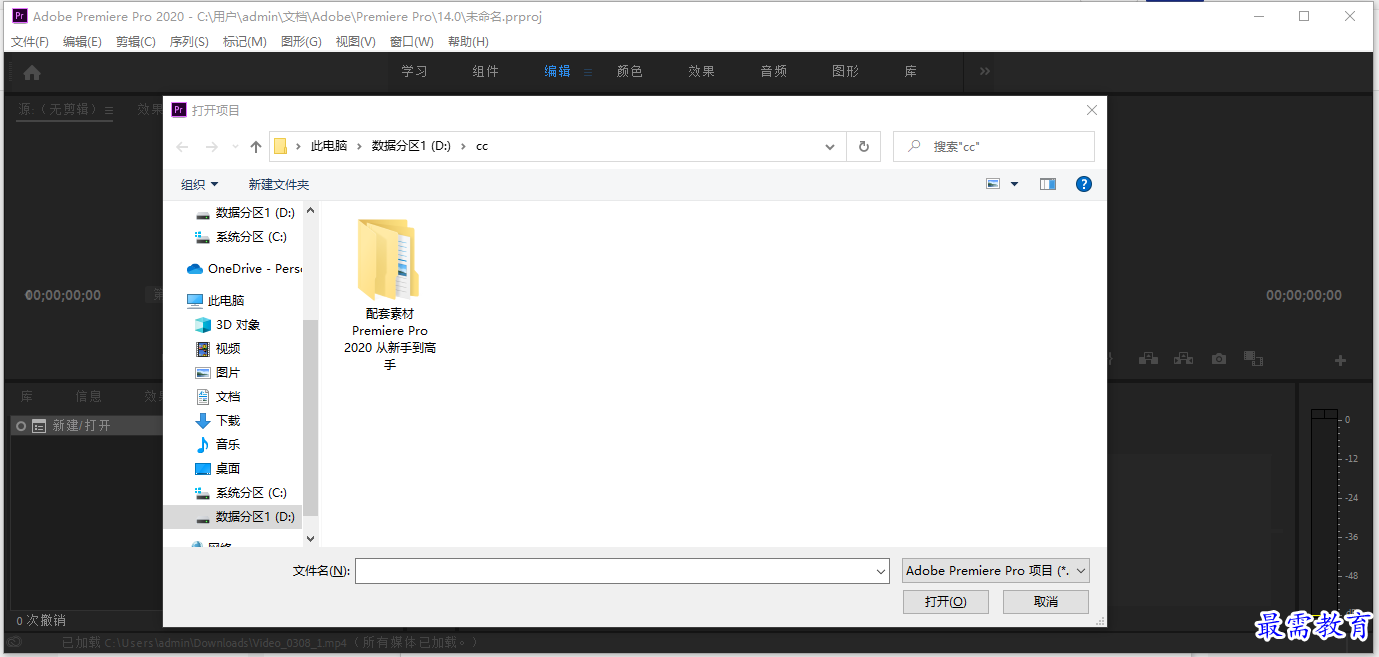The height and width of the screenshot is (657, 1379).
Task: Open the 帮助(H) menu
Action: tap(468, 41)
